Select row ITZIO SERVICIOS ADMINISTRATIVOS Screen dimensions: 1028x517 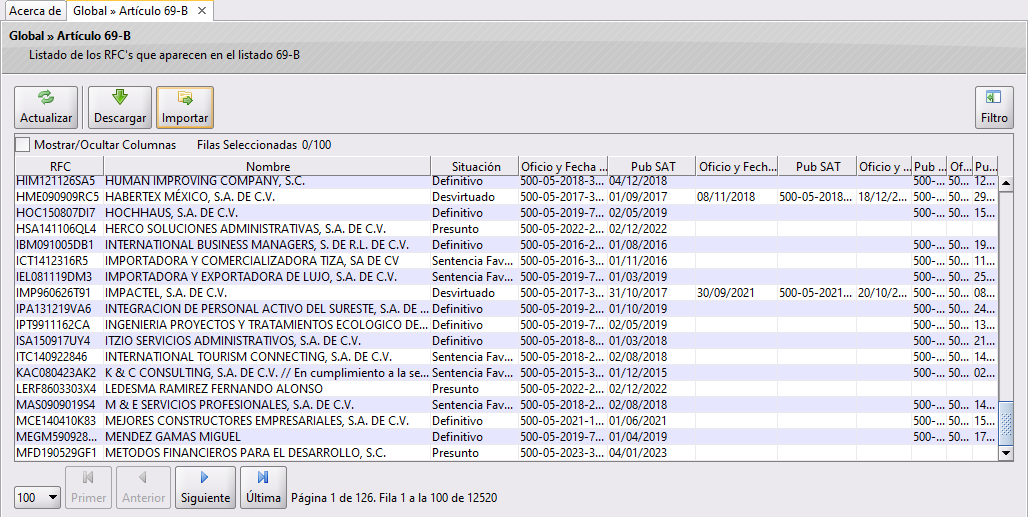(x=506, y=341)
